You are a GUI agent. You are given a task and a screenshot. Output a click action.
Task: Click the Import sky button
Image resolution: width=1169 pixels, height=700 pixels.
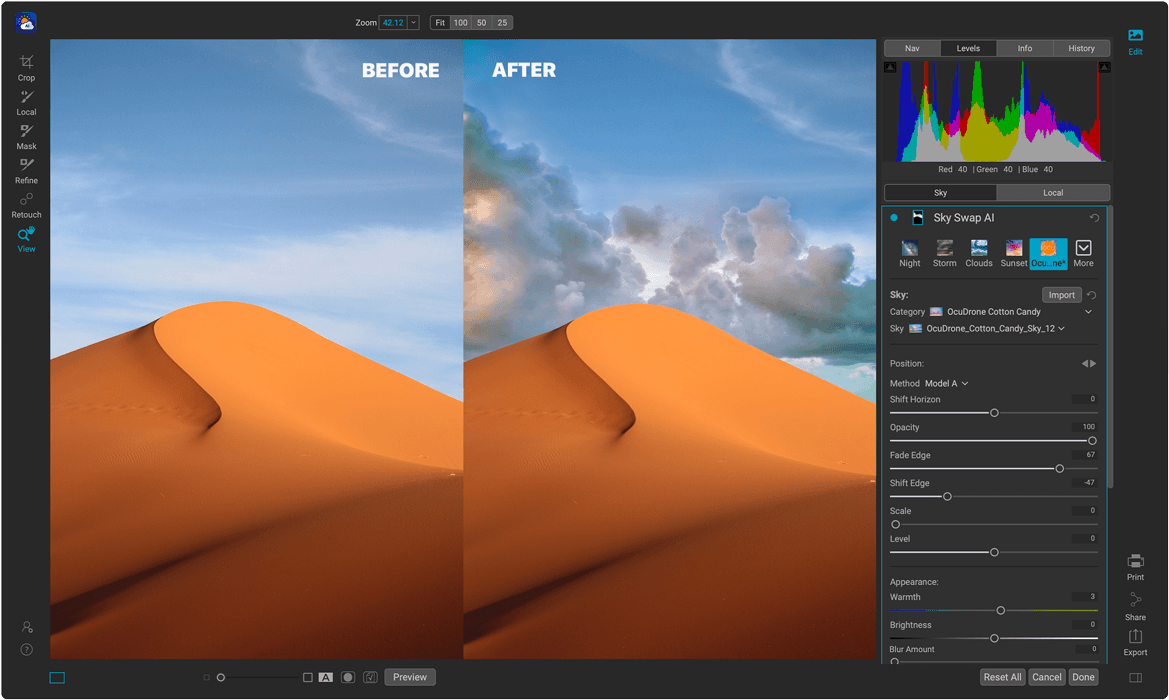click(x=1061, y=295)
